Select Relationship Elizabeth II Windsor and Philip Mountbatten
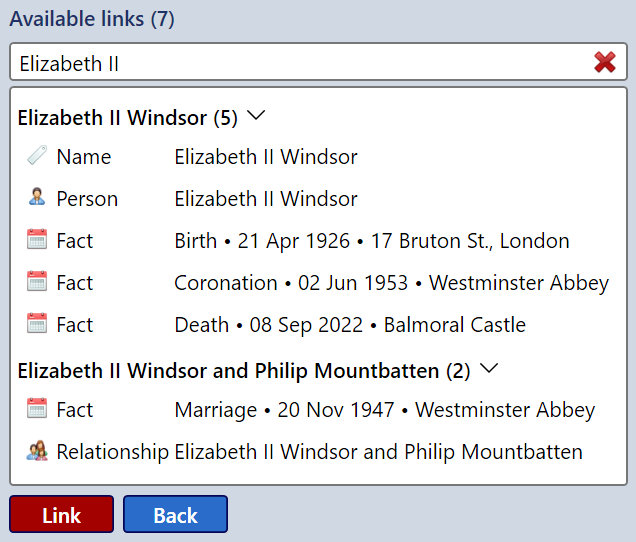The width and height of the screenshot is (636, 542). (x=379, y=452)
